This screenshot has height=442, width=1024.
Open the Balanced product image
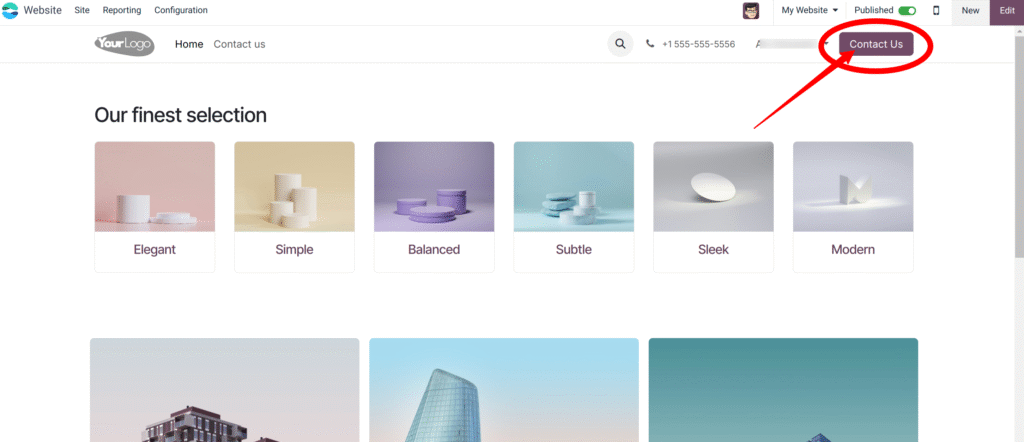434,187
